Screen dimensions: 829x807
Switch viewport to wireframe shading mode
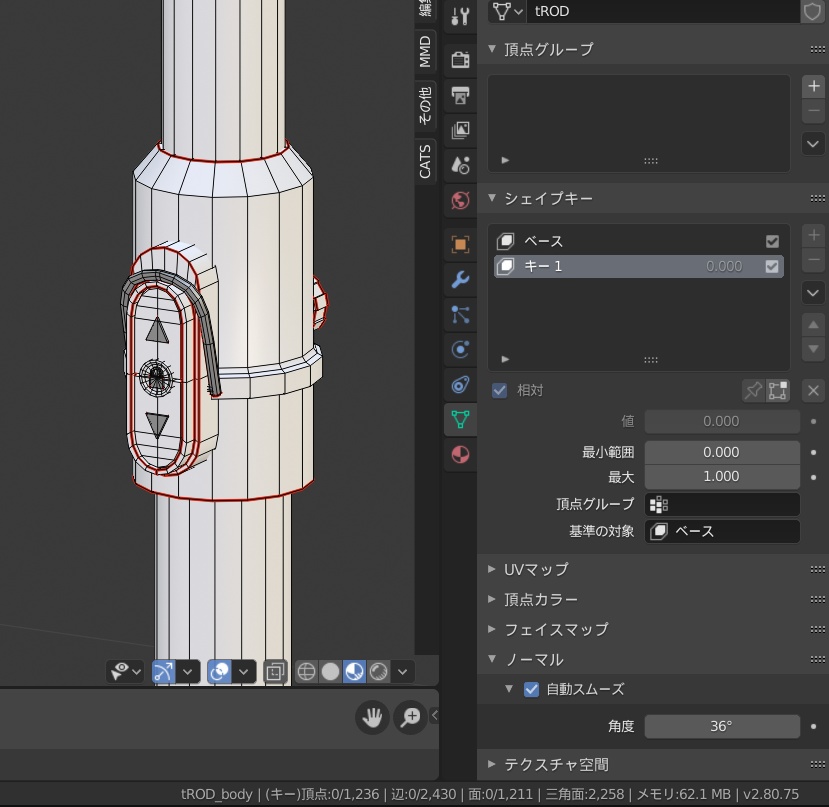tap(306, 671)
